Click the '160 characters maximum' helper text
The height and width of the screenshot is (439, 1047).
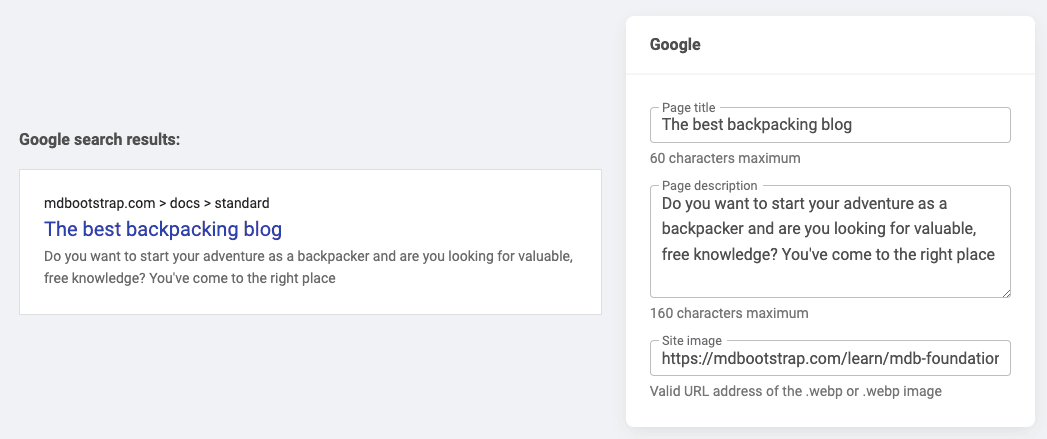tap(729, 313)
